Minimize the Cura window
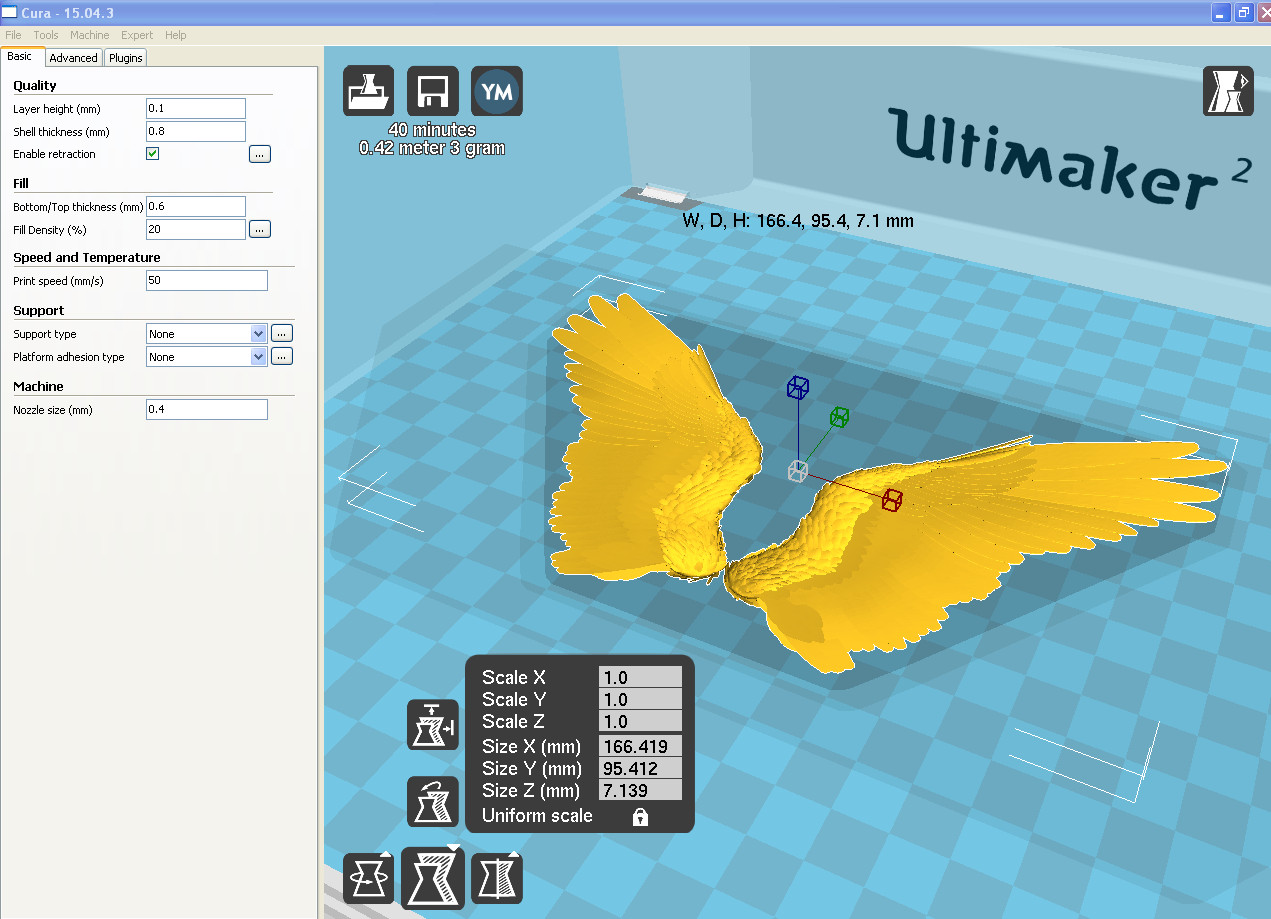 pyautogui.click(x=1221, y=12)
